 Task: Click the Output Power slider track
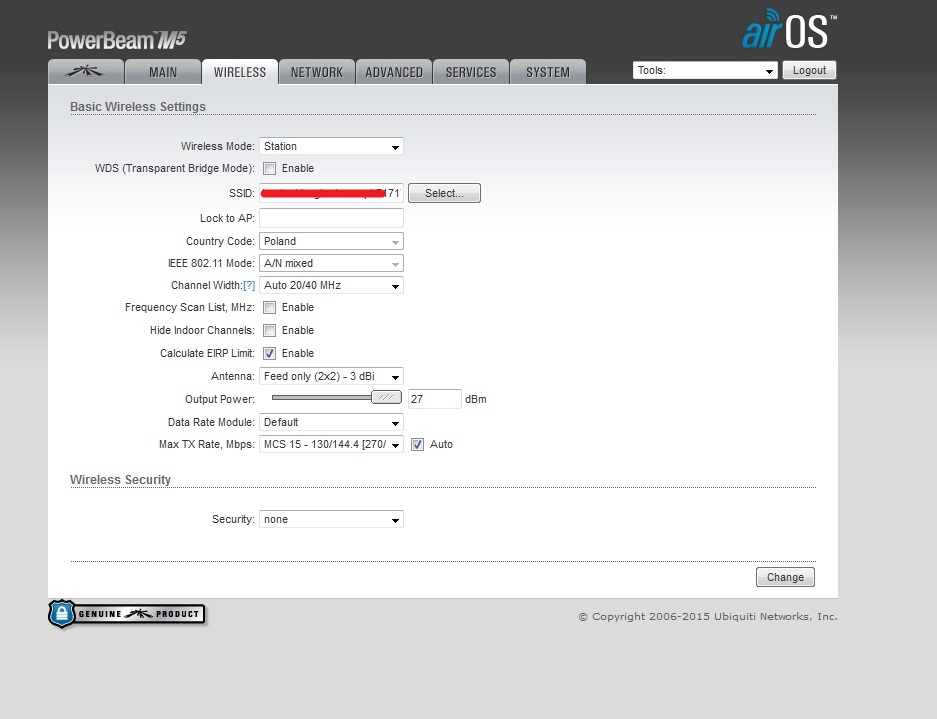tap(321, 397)
